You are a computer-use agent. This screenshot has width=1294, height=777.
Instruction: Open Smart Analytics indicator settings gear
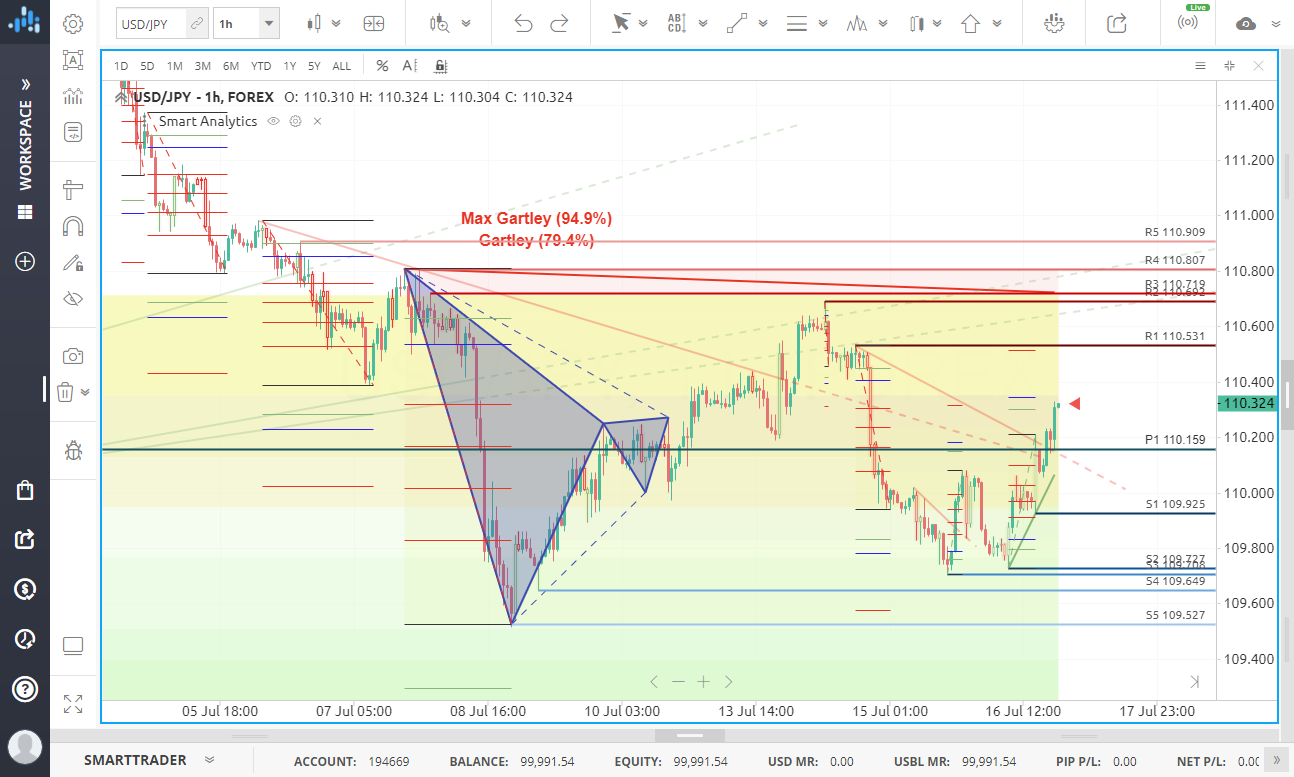tap(295, 121)
